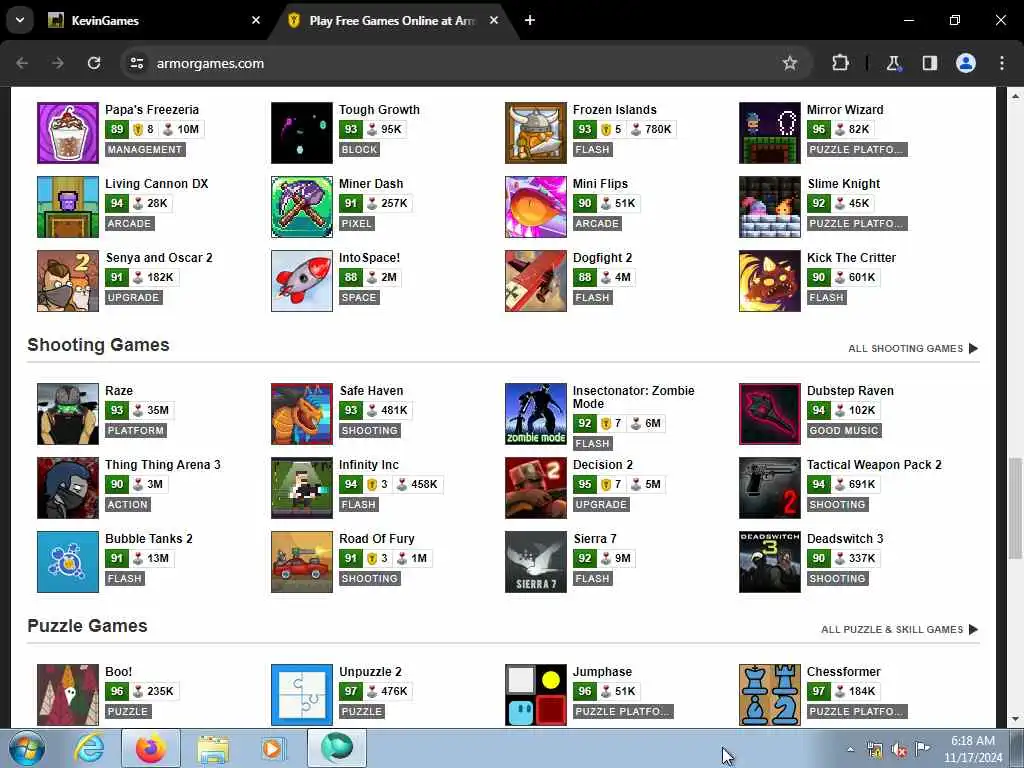This screenshot has width=1024, height=768.
Task: Show hidden system tray icons arrow
Action: [x=850, y=749]
